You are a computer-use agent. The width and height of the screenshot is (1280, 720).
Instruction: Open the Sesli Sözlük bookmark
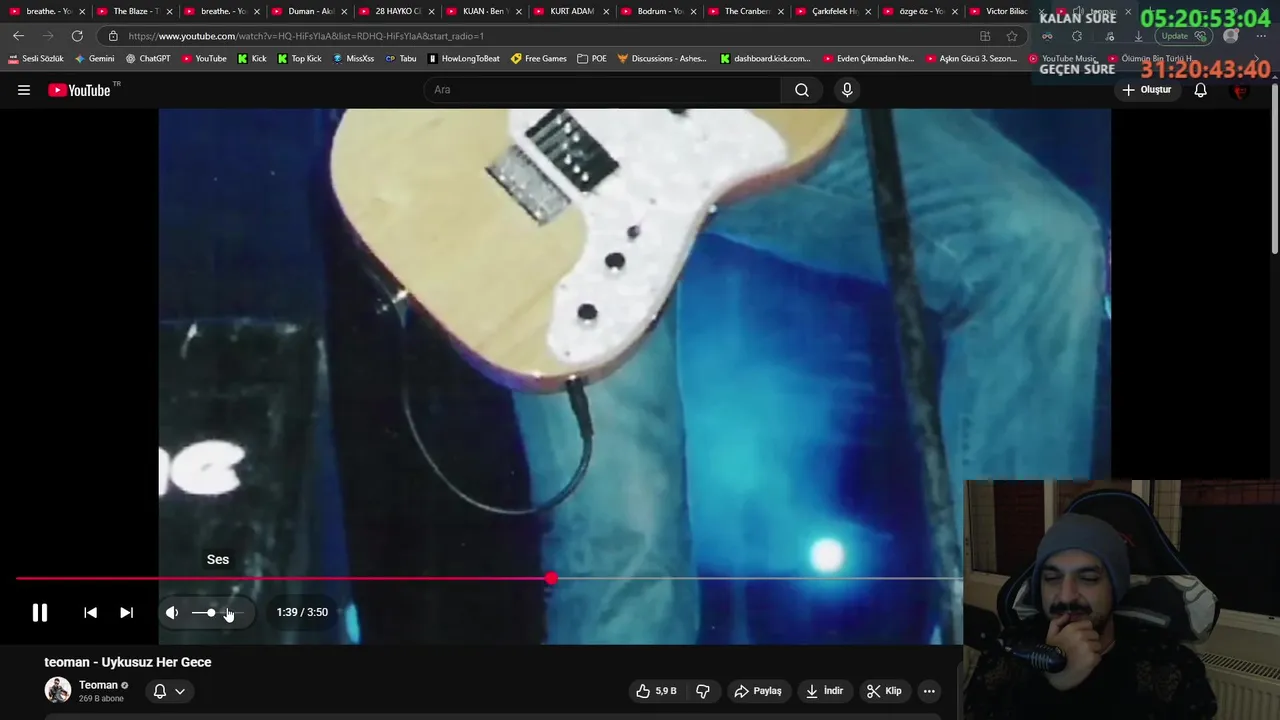tap(36, 59)
